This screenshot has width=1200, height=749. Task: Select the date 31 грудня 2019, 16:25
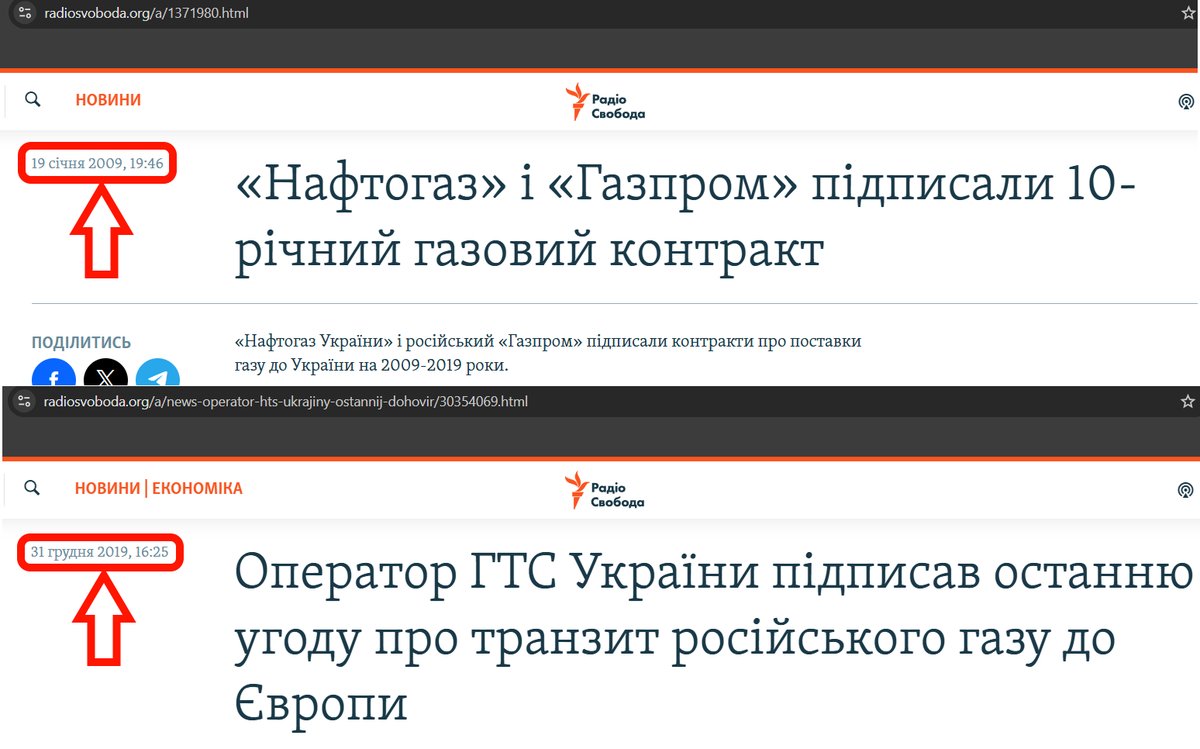(99, 551)
